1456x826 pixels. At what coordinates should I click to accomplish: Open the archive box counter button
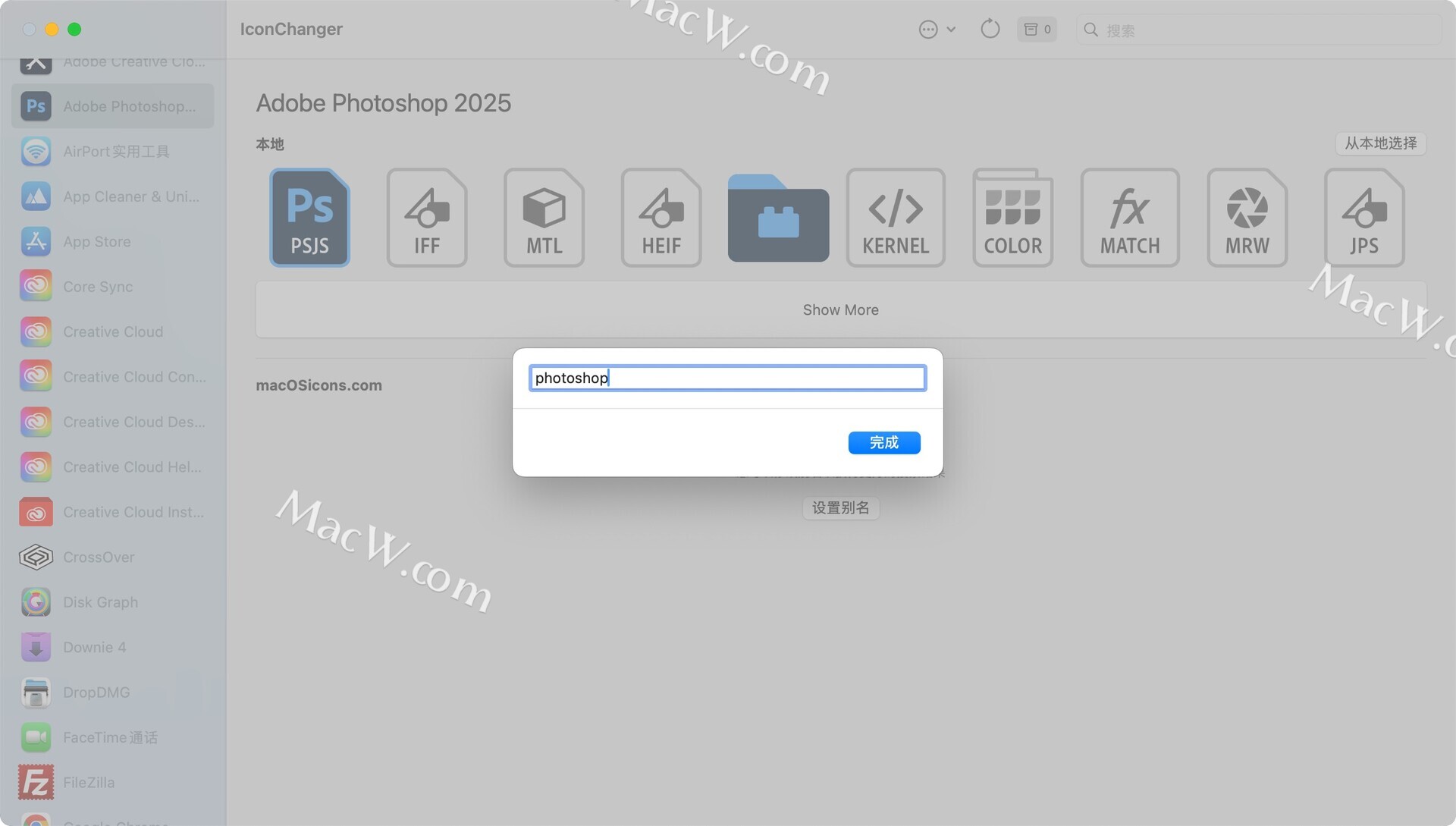coord(1037,30)
